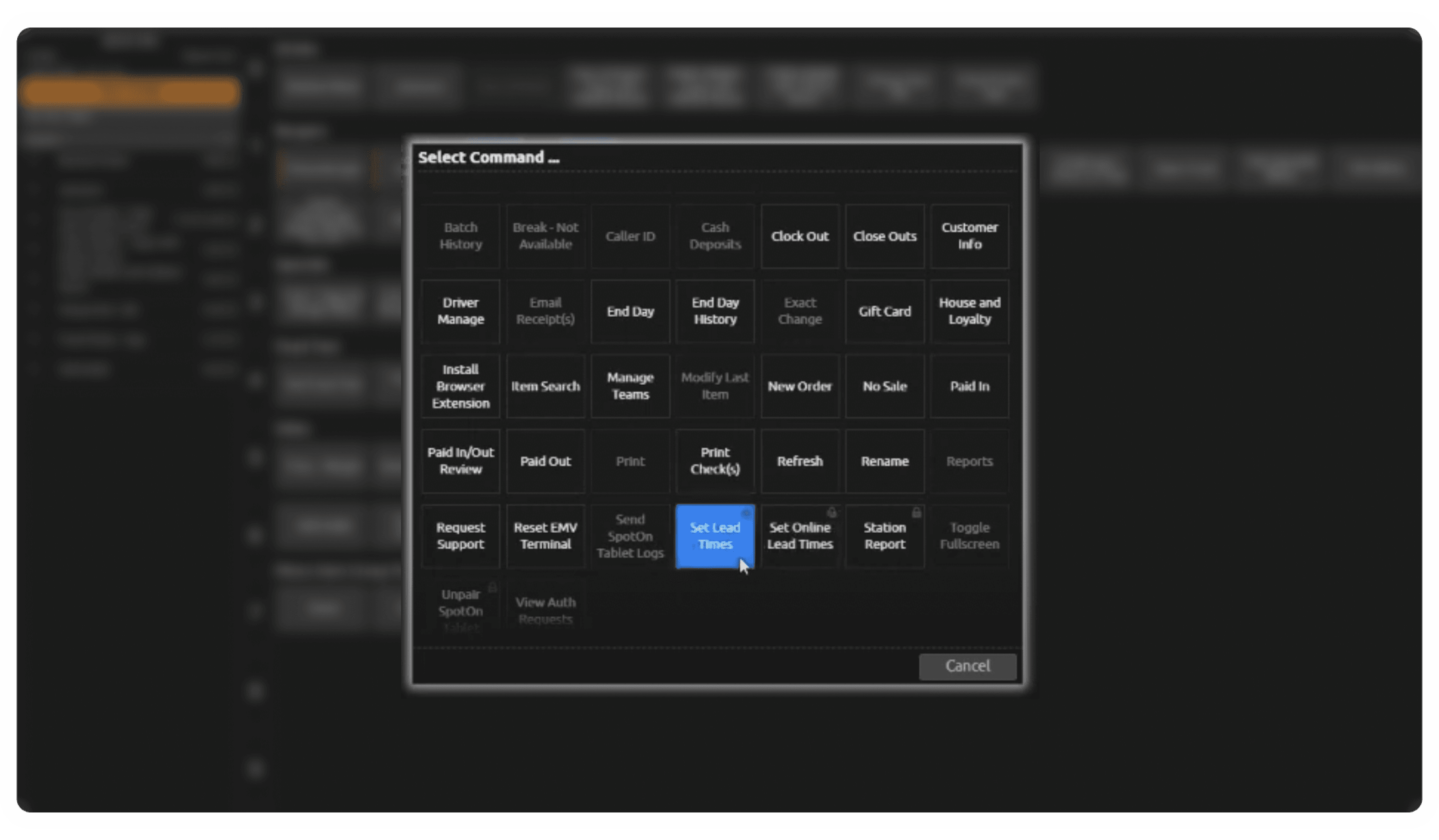Viewport: 1439px width, 840px height.
Task: Select Set Online Lead Times command
Action: coord(800,536)
